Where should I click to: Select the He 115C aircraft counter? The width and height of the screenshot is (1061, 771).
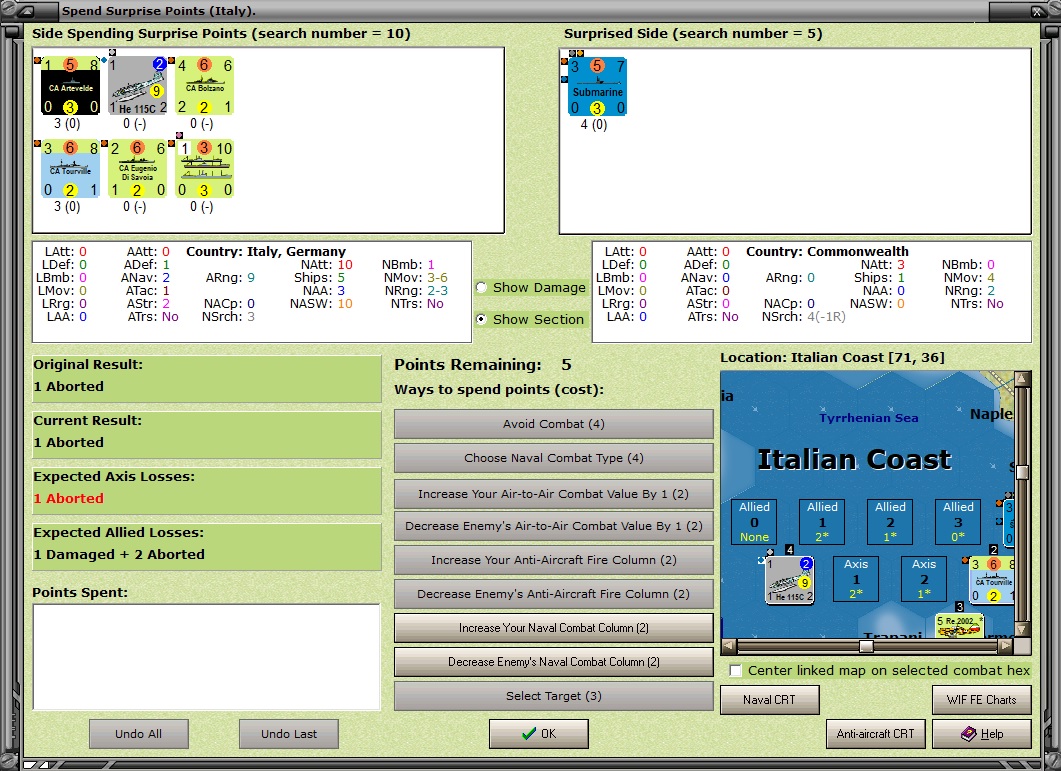point(138,86)
